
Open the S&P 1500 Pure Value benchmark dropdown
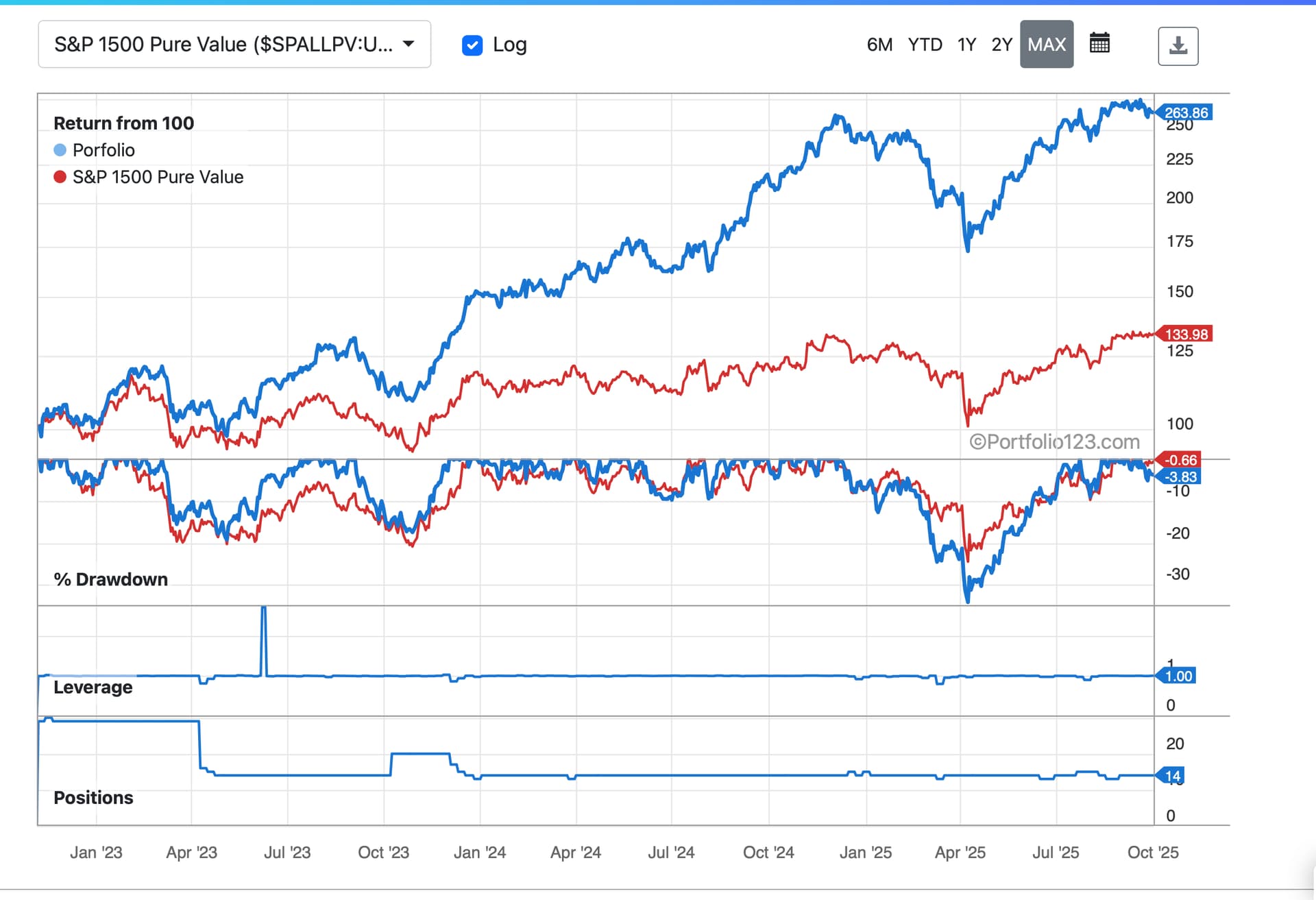[x=223, y=45]
